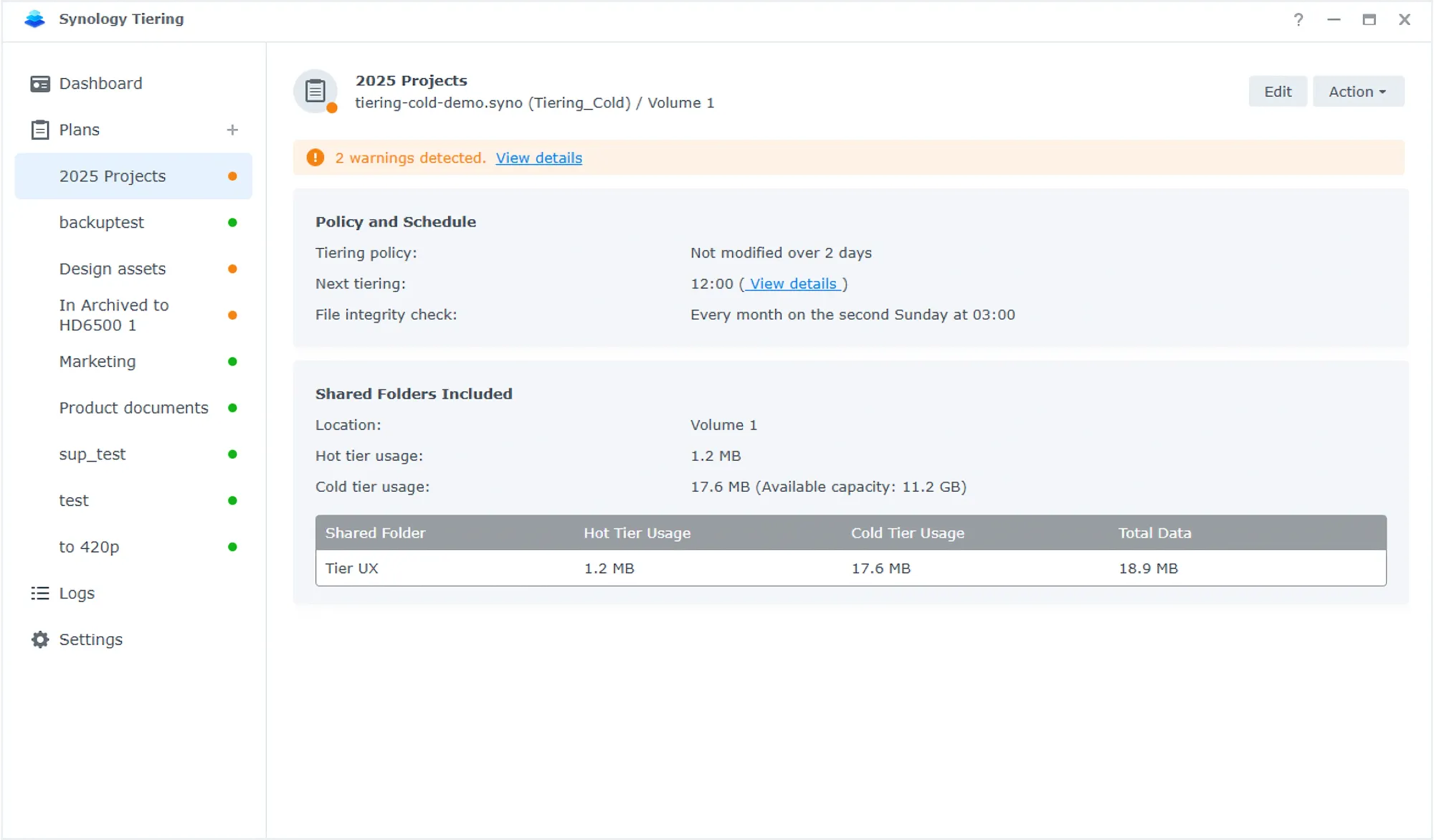1434x840 pixels.
Task: Open the Action dropdown menu
Action: 1358,92
